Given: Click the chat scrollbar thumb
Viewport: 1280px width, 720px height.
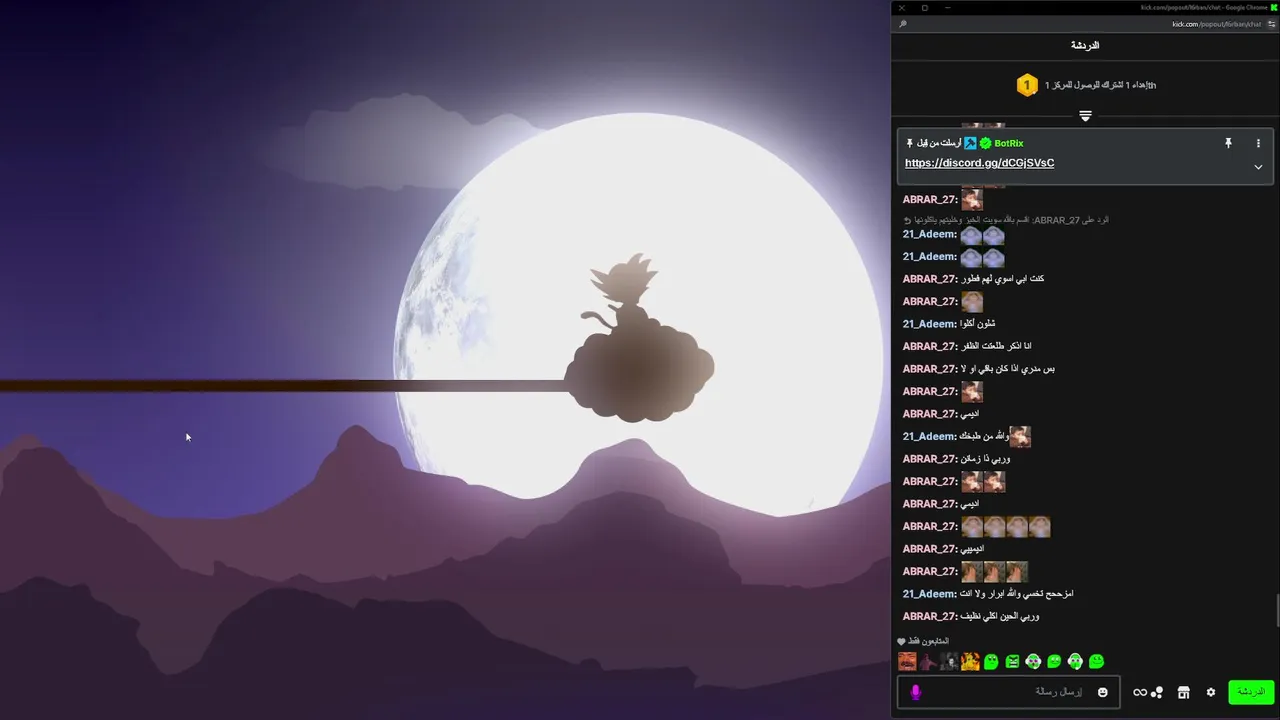Looking at the screenshot, I should point(1276,610).
